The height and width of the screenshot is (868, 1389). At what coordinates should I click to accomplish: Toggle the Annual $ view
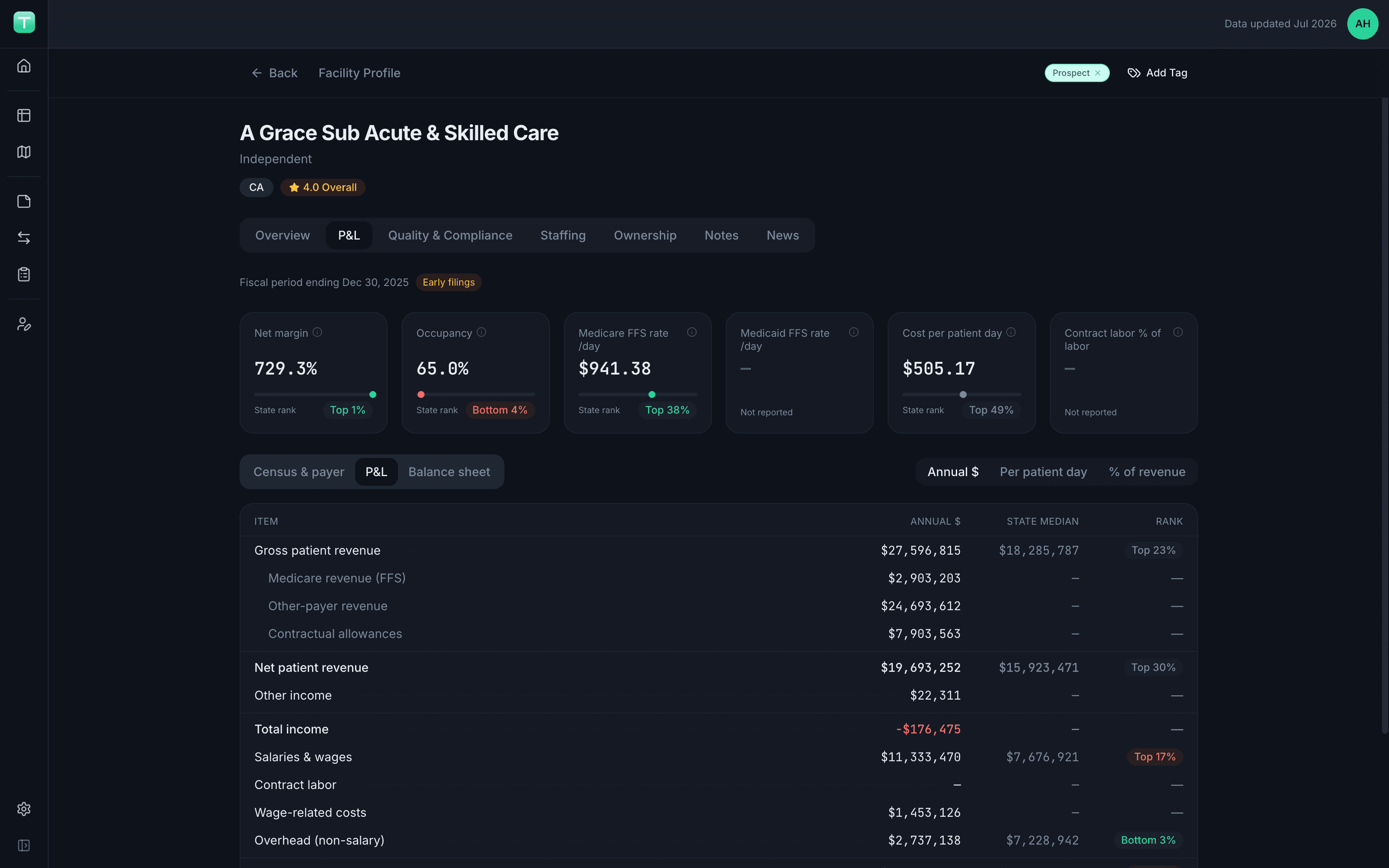(953, 472)
